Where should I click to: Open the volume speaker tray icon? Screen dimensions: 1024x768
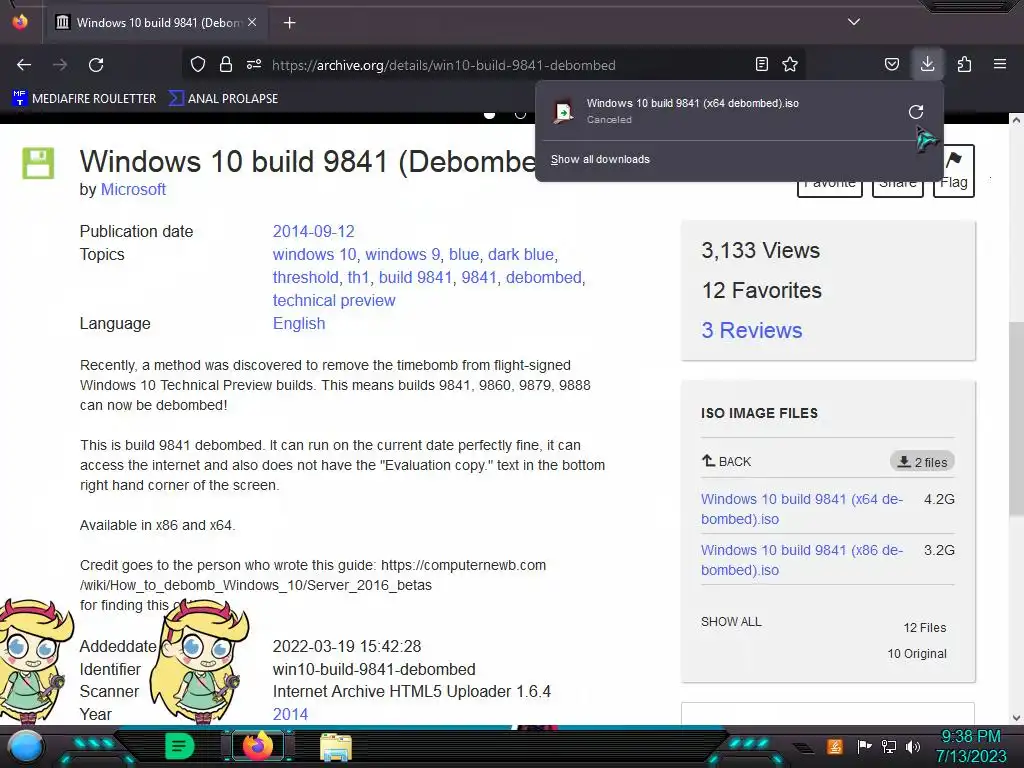click(913, 746)
